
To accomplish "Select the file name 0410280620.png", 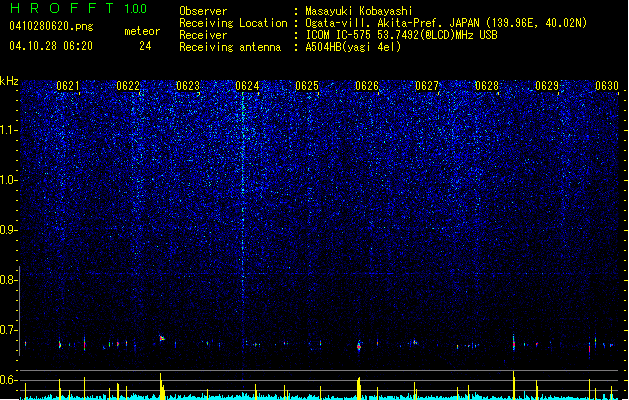I will tap(51, 26).
